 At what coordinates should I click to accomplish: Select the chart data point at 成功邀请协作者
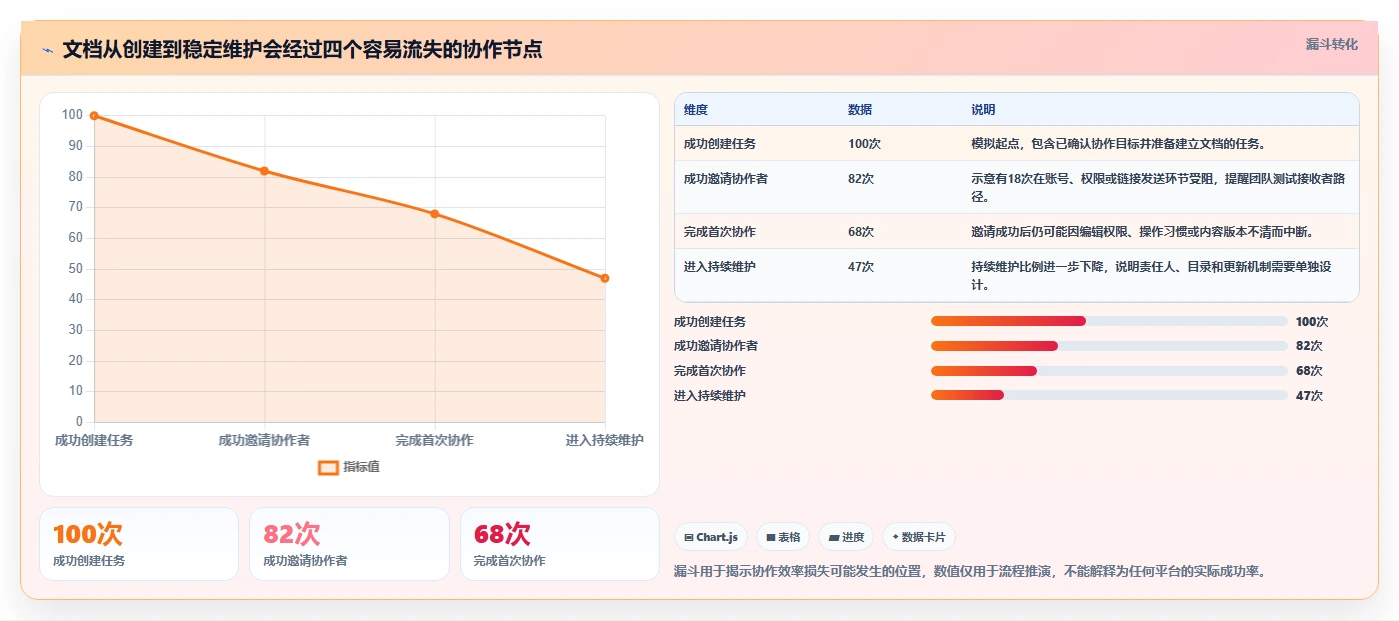(264, 171)
